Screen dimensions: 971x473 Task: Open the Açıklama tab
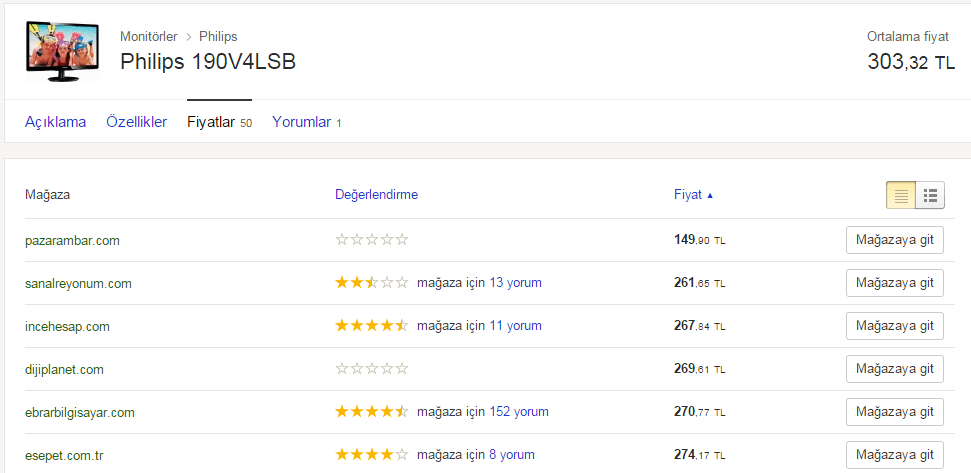point(55,122)
